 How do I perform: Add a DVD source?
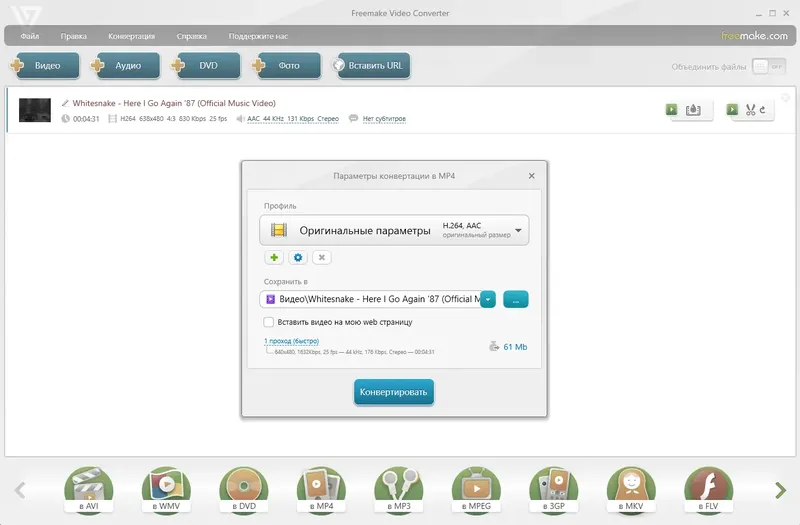tap(206, 65)
